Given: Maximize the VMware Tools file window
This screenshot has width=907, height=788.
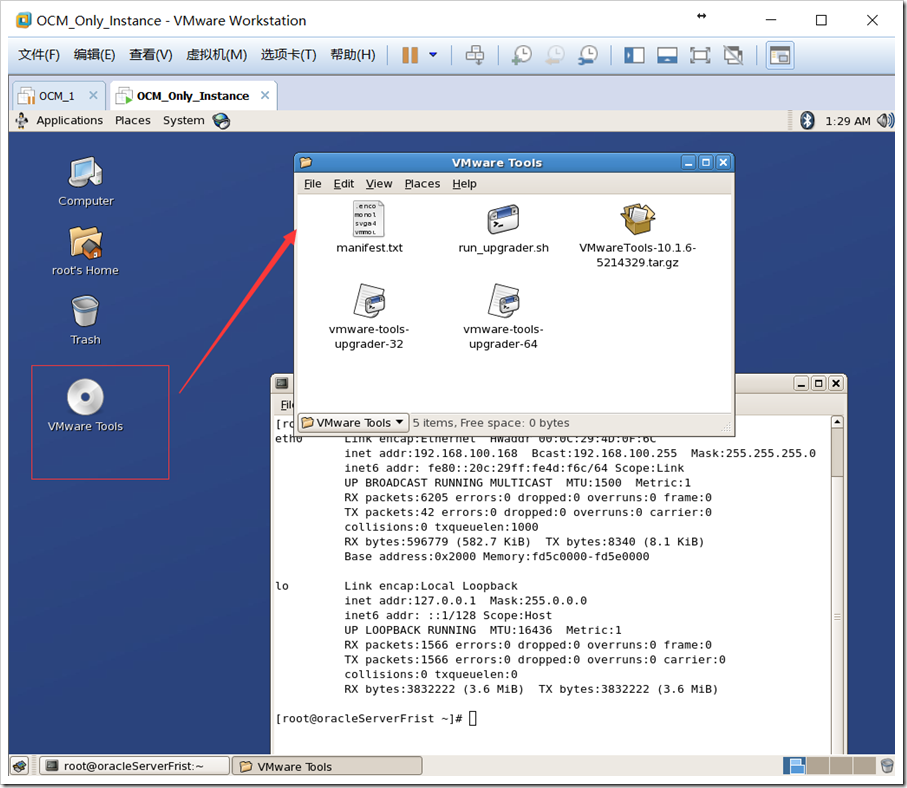Looking at the screenshot, I should click(706, 163).
